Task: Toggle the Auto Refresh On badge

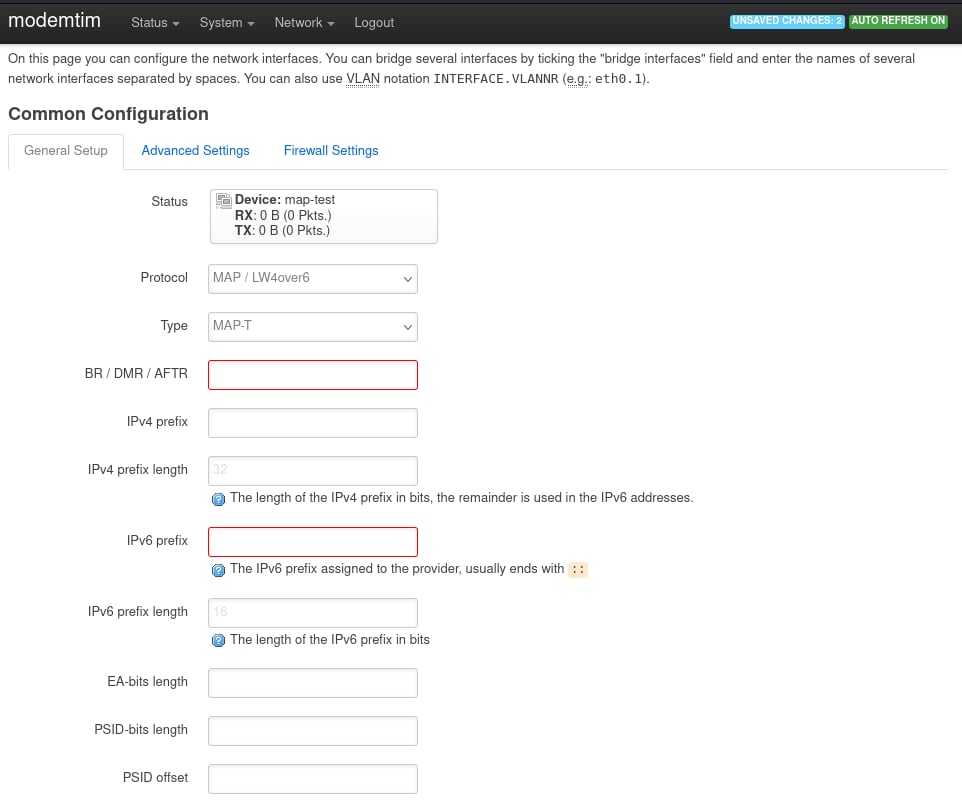Action: (898, 21)
